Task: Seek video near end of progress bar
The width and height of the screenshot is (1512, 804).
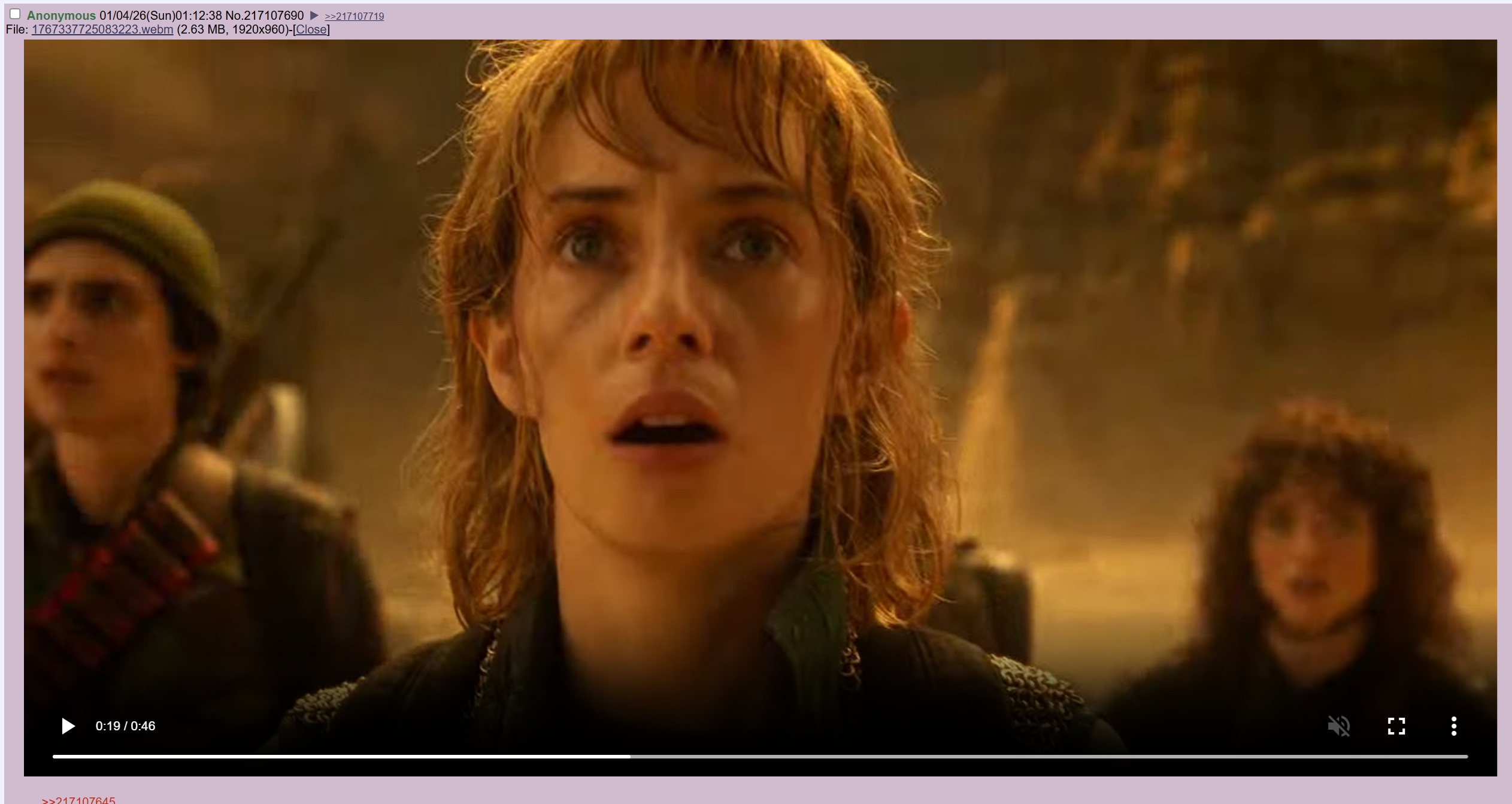Action: coord(1437,757)
